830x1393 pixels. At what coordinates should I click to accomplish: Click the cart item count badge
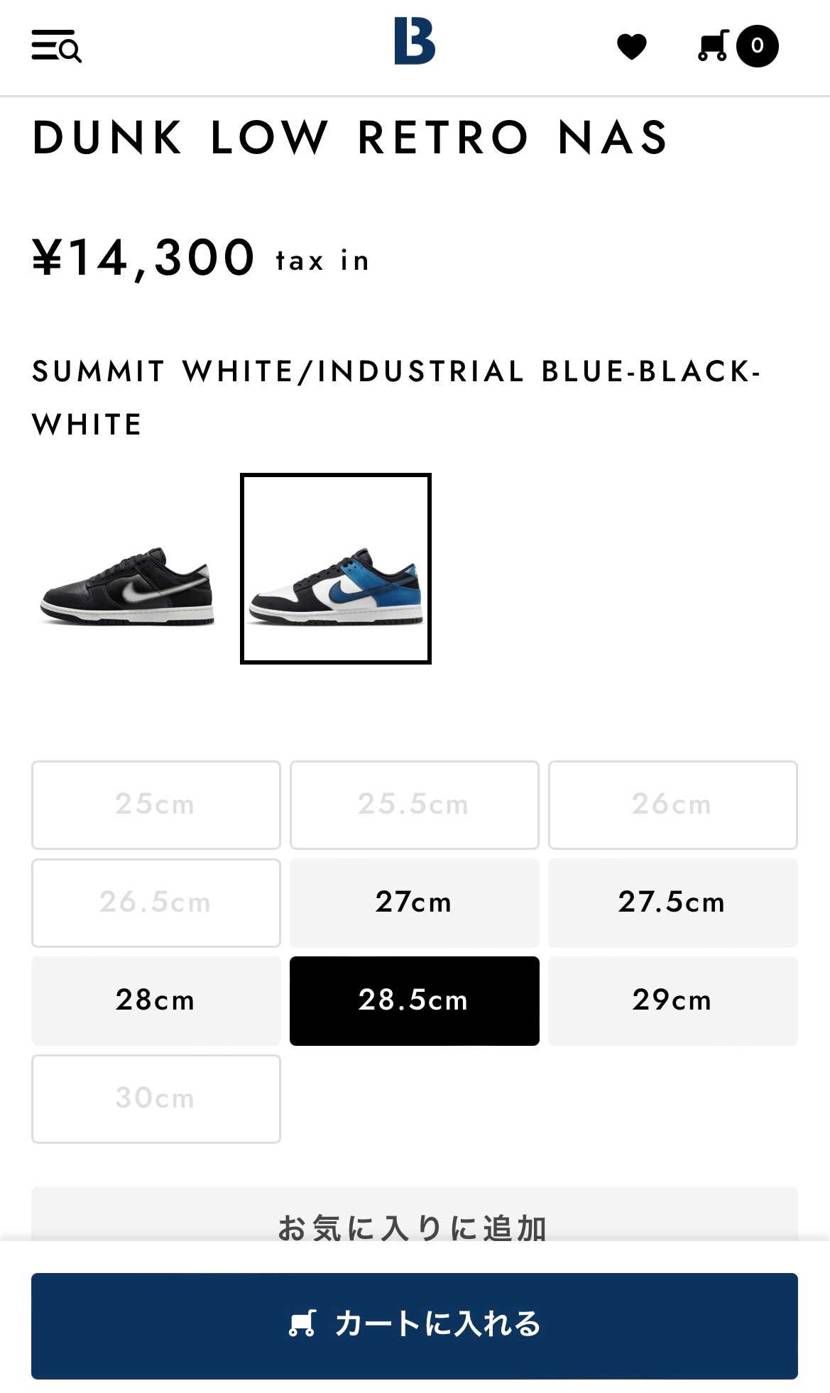(757, 46)
